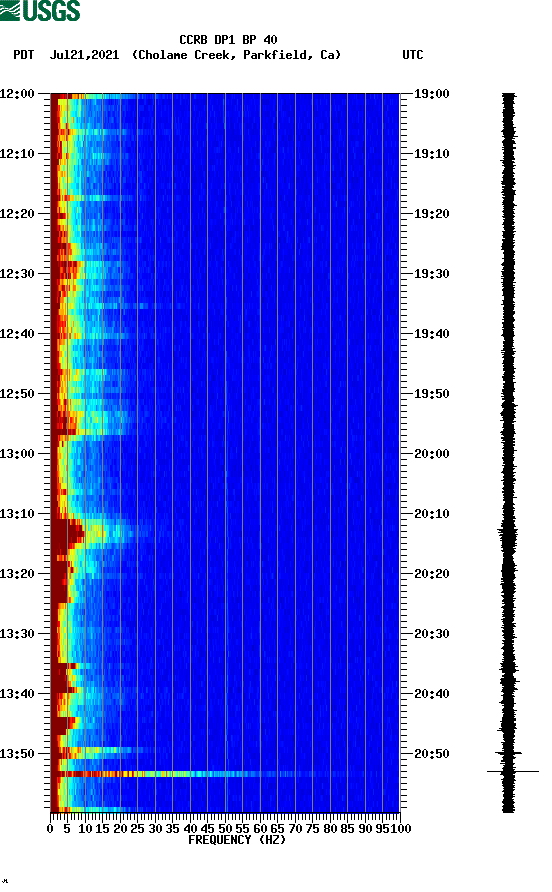Click the '19:10' UTC time label

[x=431, y=154]
